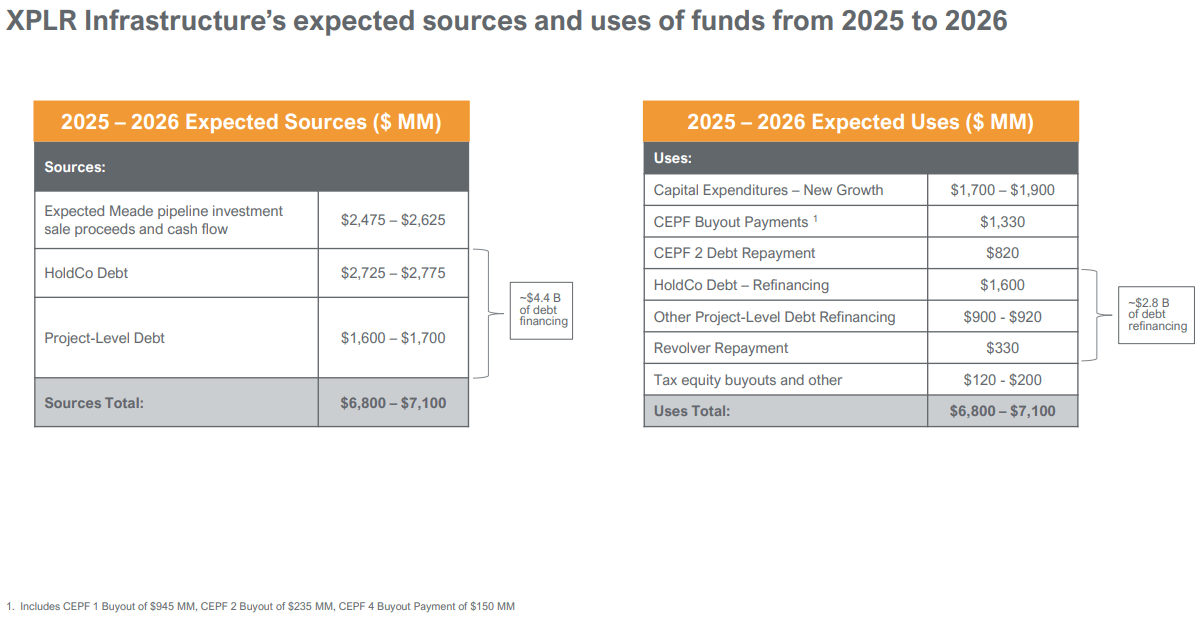Select the '2025 – 2026 Expected Sources' header
The image size is (1200, 617).
click(251, 121)
